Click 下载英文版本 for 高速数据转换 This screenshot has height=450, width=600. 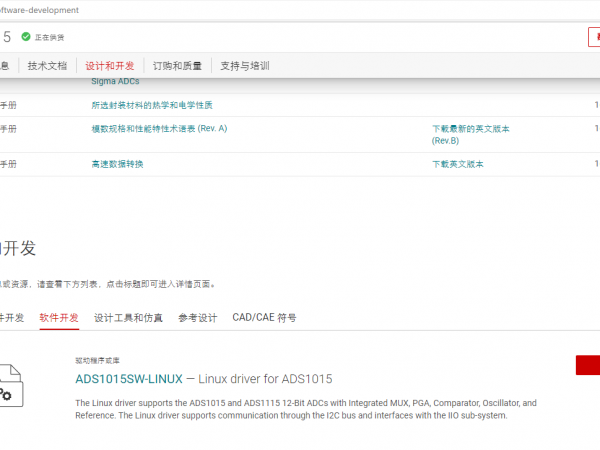[457, 164]
